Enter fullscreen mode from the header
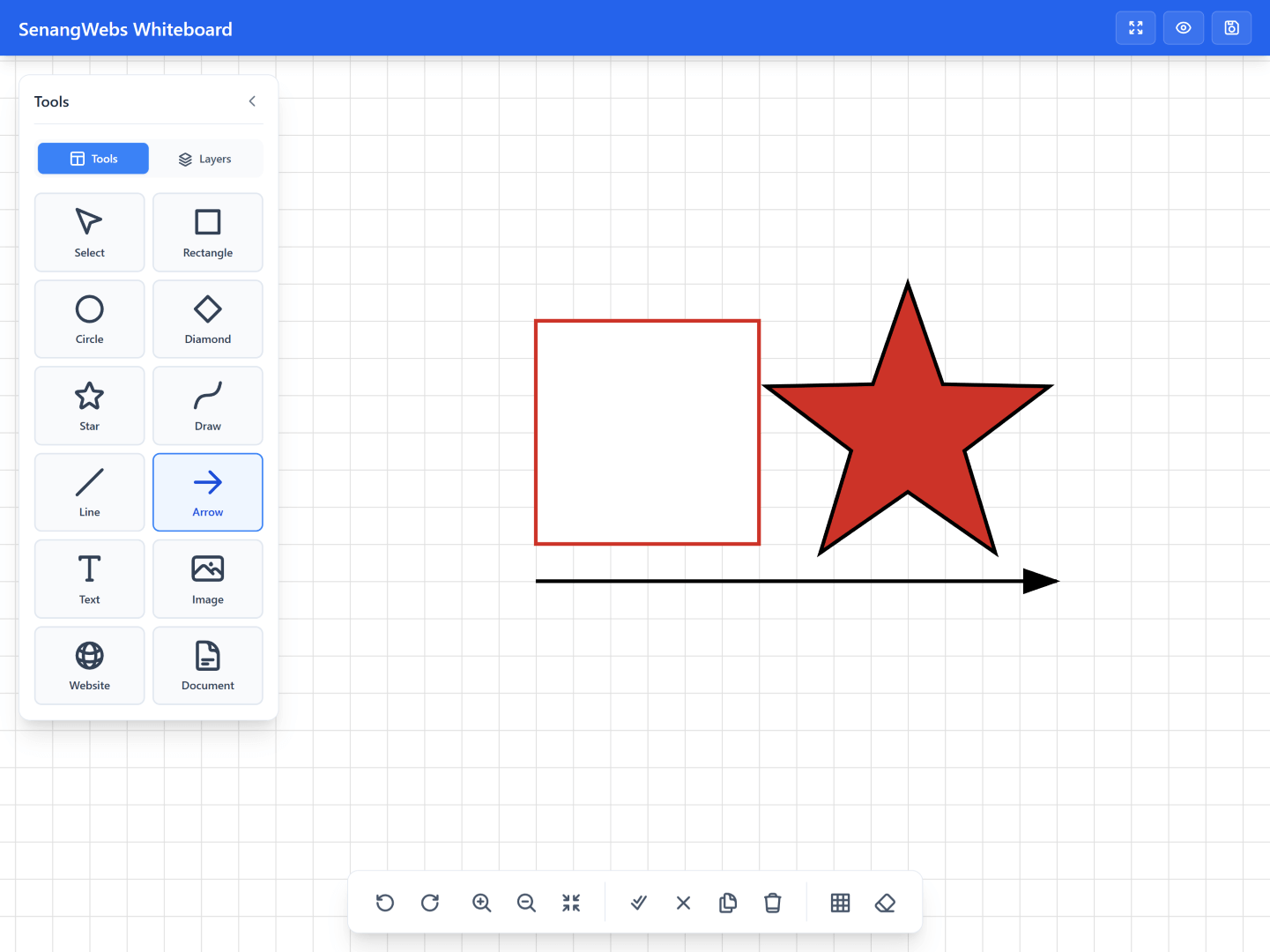The width and height of the screenshot is (1270, 952). click(x=1136, y=28)
